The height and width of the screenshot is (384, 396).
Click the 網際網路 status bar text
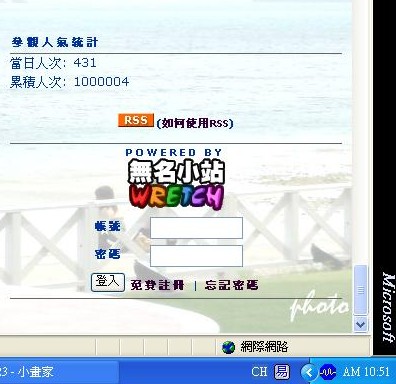[x=264, y=347]
